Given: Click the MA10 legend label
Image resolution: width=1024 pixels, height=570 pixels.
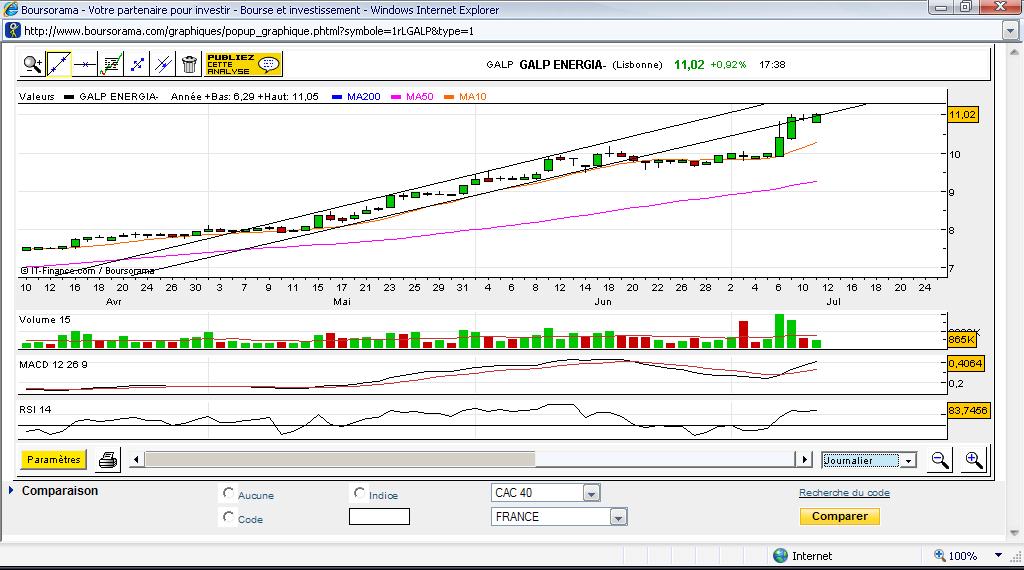Looking at the screenshot, I should (x=473, y=97).
